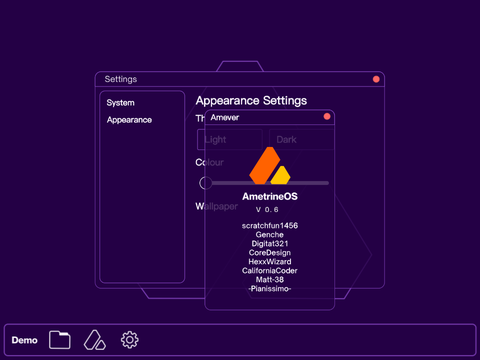The image size is (480, 360).
Task: Open the Ametrine logo icon in taskbar
Action: click(95, 340)
